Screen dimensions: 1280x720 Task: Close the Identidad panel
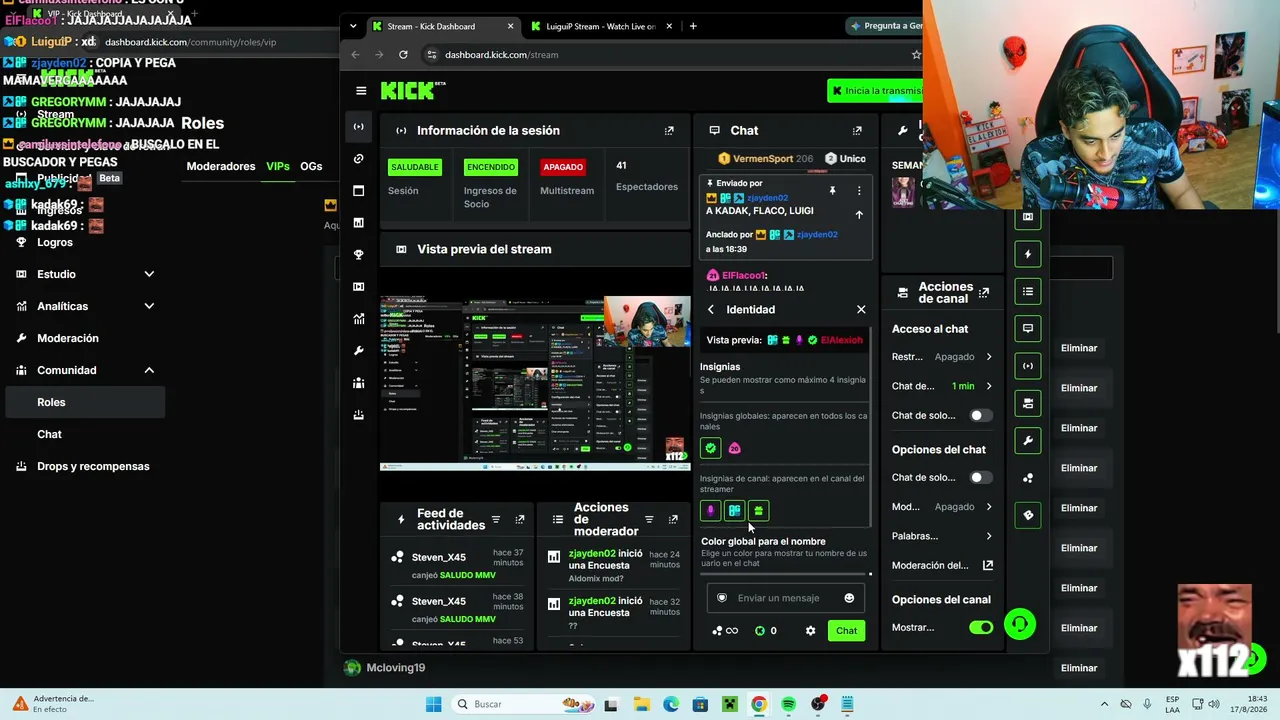tap(861, 310)
